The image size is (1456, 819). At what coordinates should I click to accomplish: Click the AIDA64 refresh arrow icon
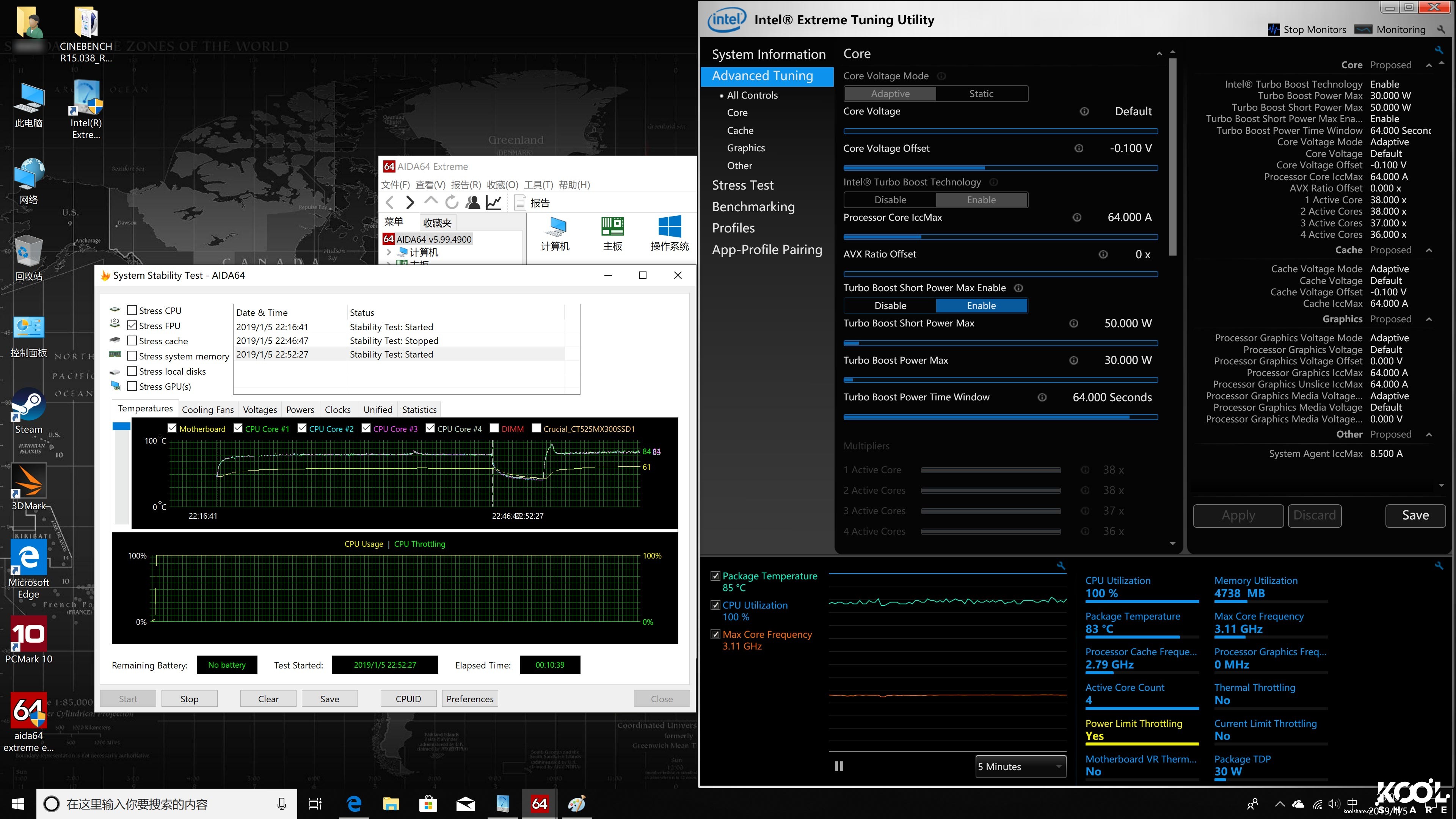click(x=452, y=203)
